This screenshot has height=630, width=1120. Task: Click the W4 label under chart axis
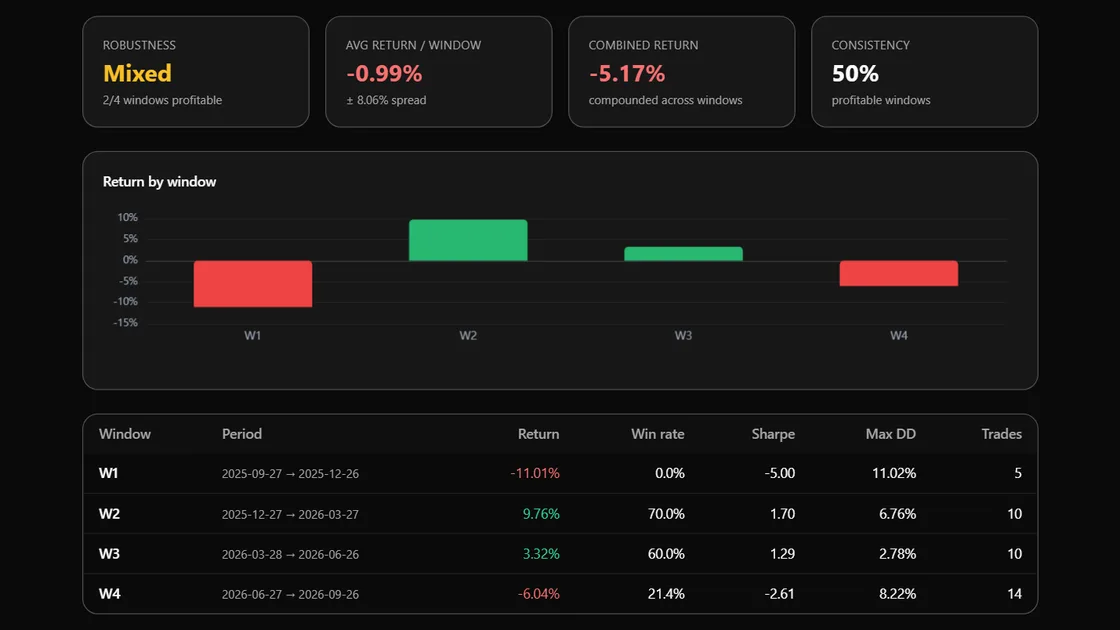click(899, 335)
